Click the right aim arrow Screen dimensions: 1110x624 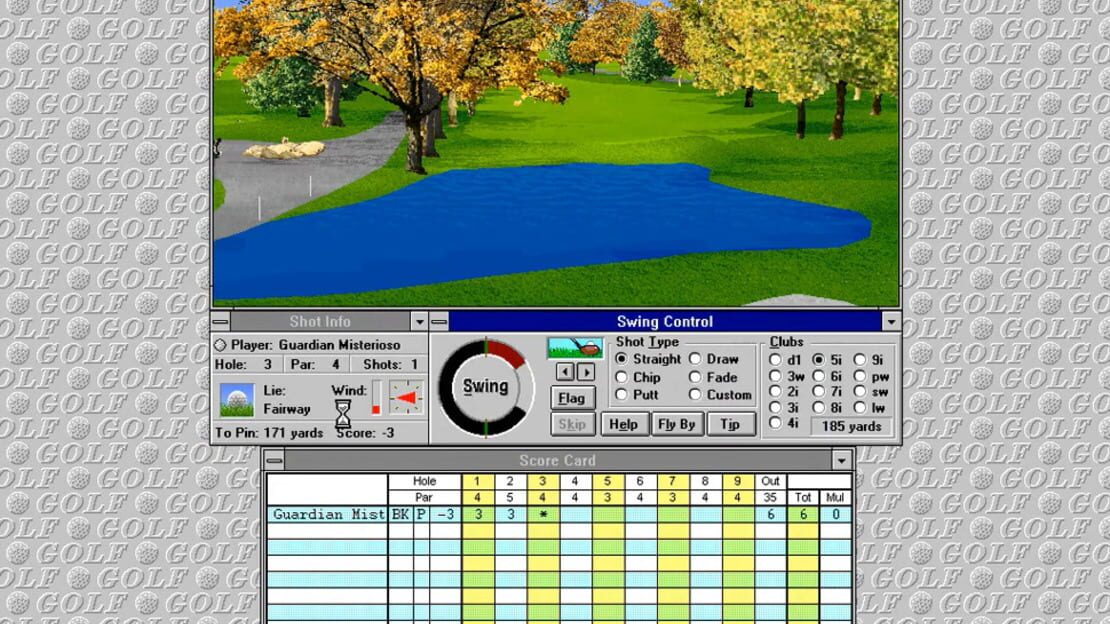[x=585, y=372]
